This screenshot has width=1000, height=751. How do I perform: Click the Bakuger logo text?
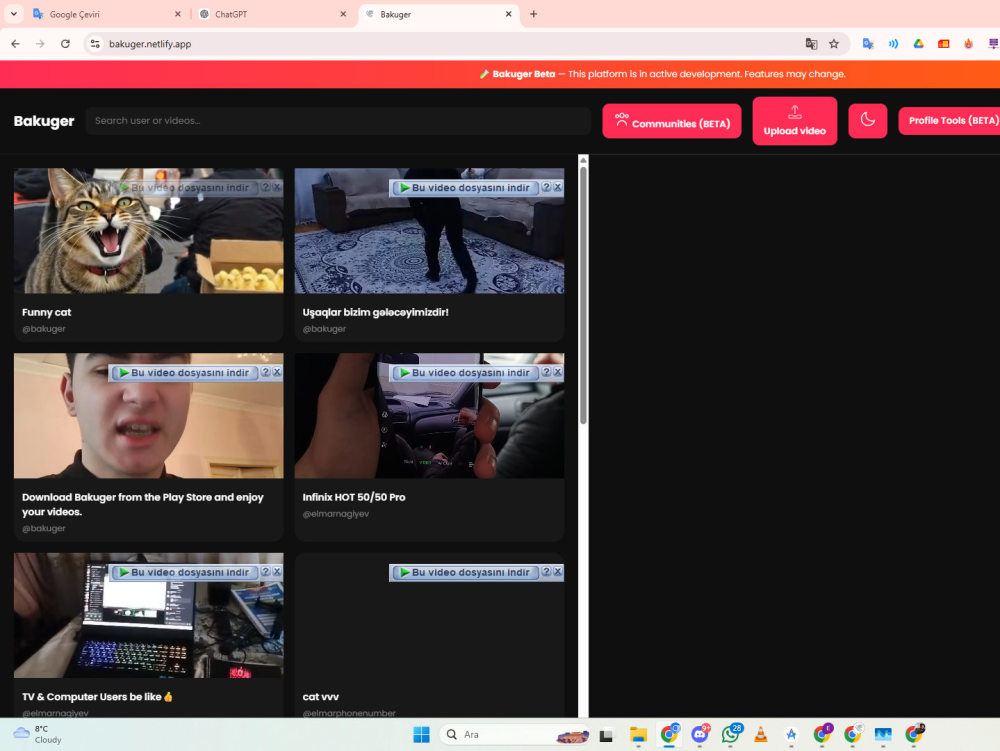click(x=44, y=120)
